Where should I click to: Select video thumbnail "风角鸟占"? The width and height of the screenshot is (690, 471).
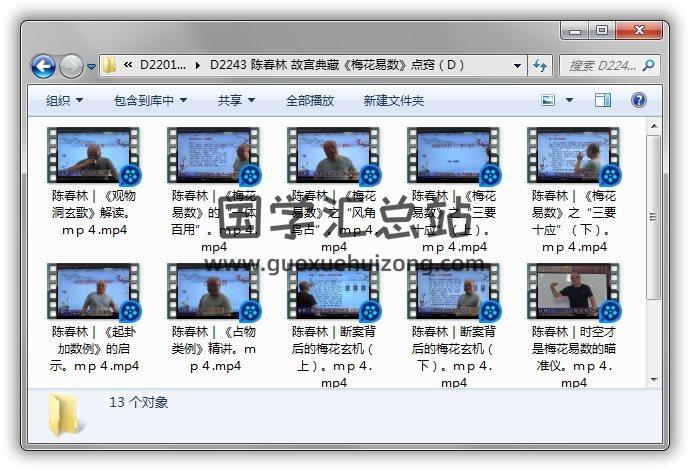click(334, 155)
